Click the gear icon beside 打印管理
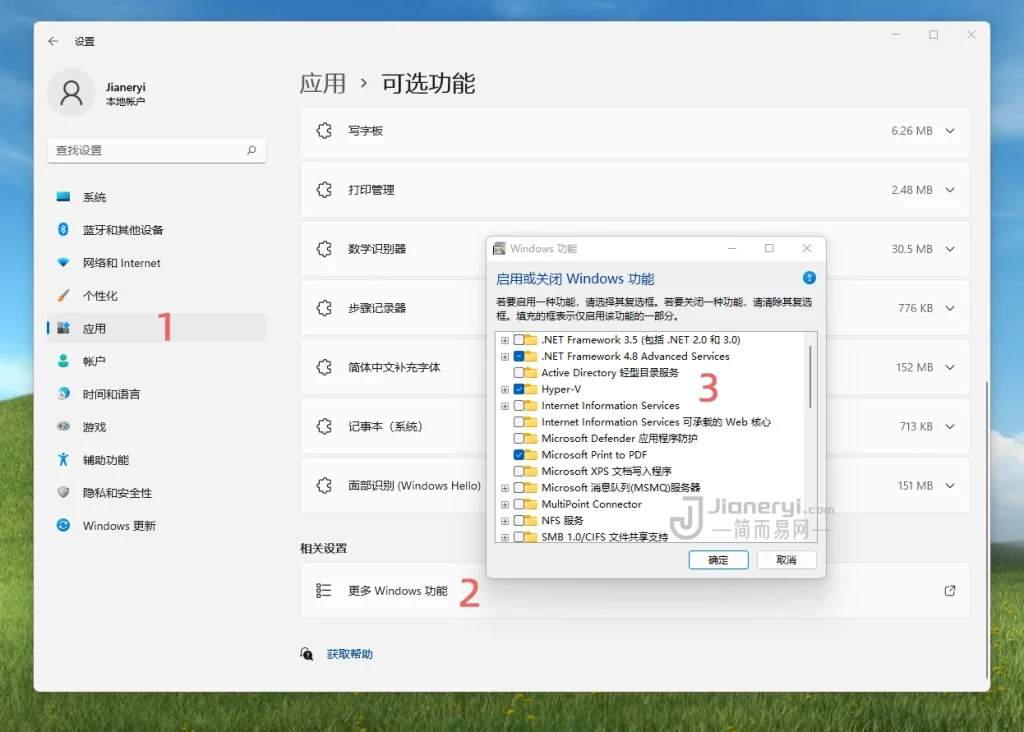 coord(324,190)
